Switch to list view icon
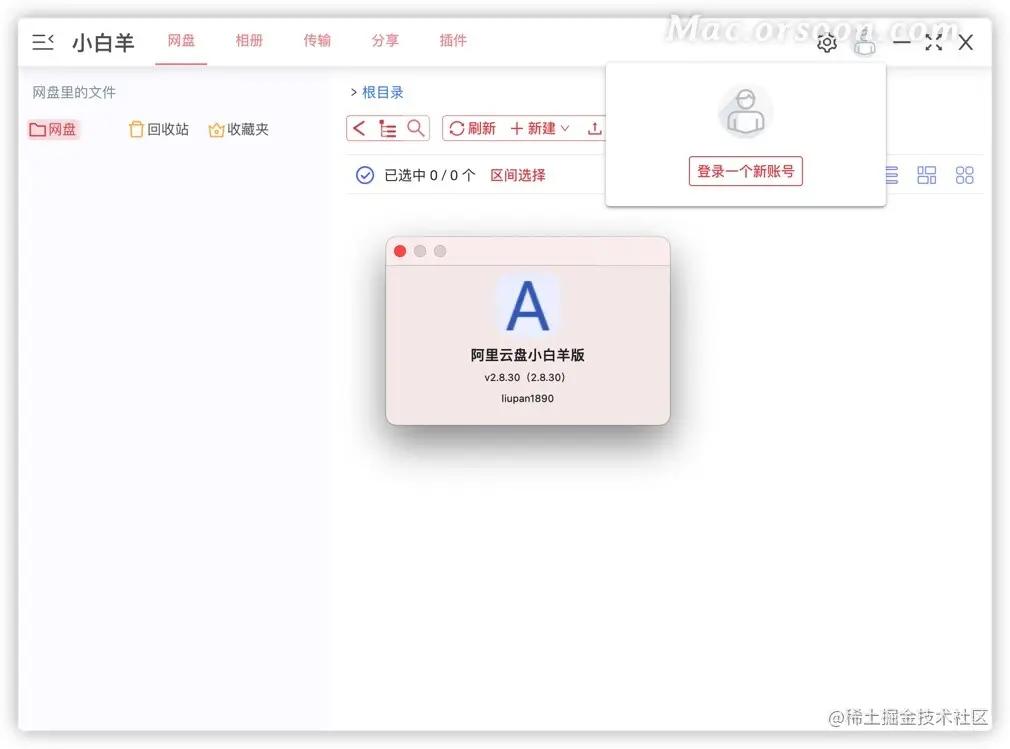The width and height of the screenshot is (1010, 749). (891, 175)
